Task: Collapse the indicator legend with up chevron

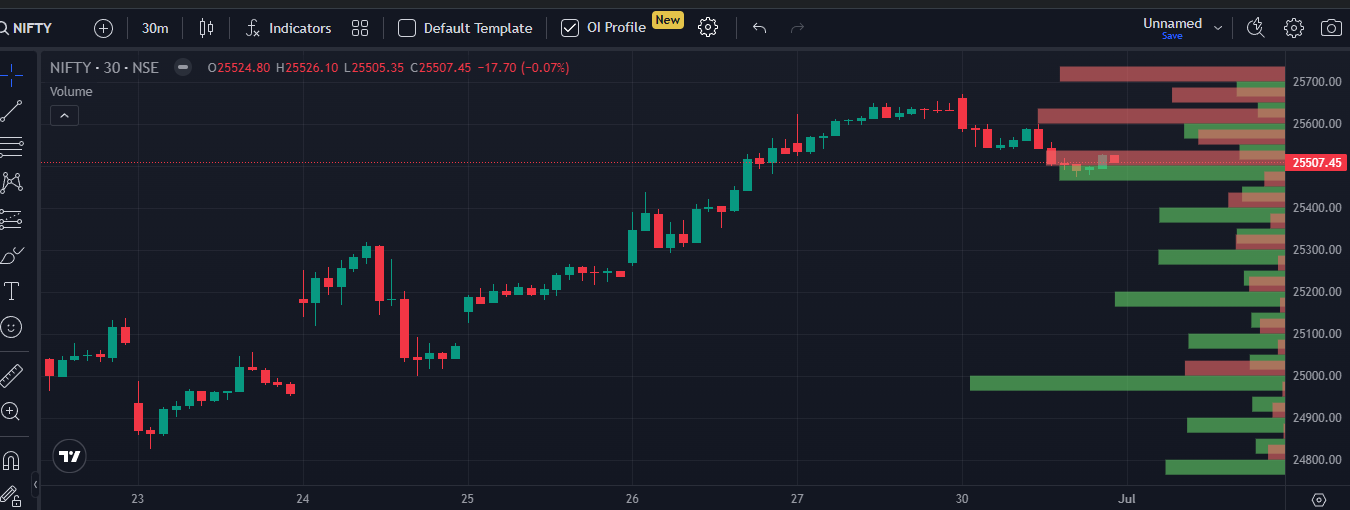Action: pos(64,116)
